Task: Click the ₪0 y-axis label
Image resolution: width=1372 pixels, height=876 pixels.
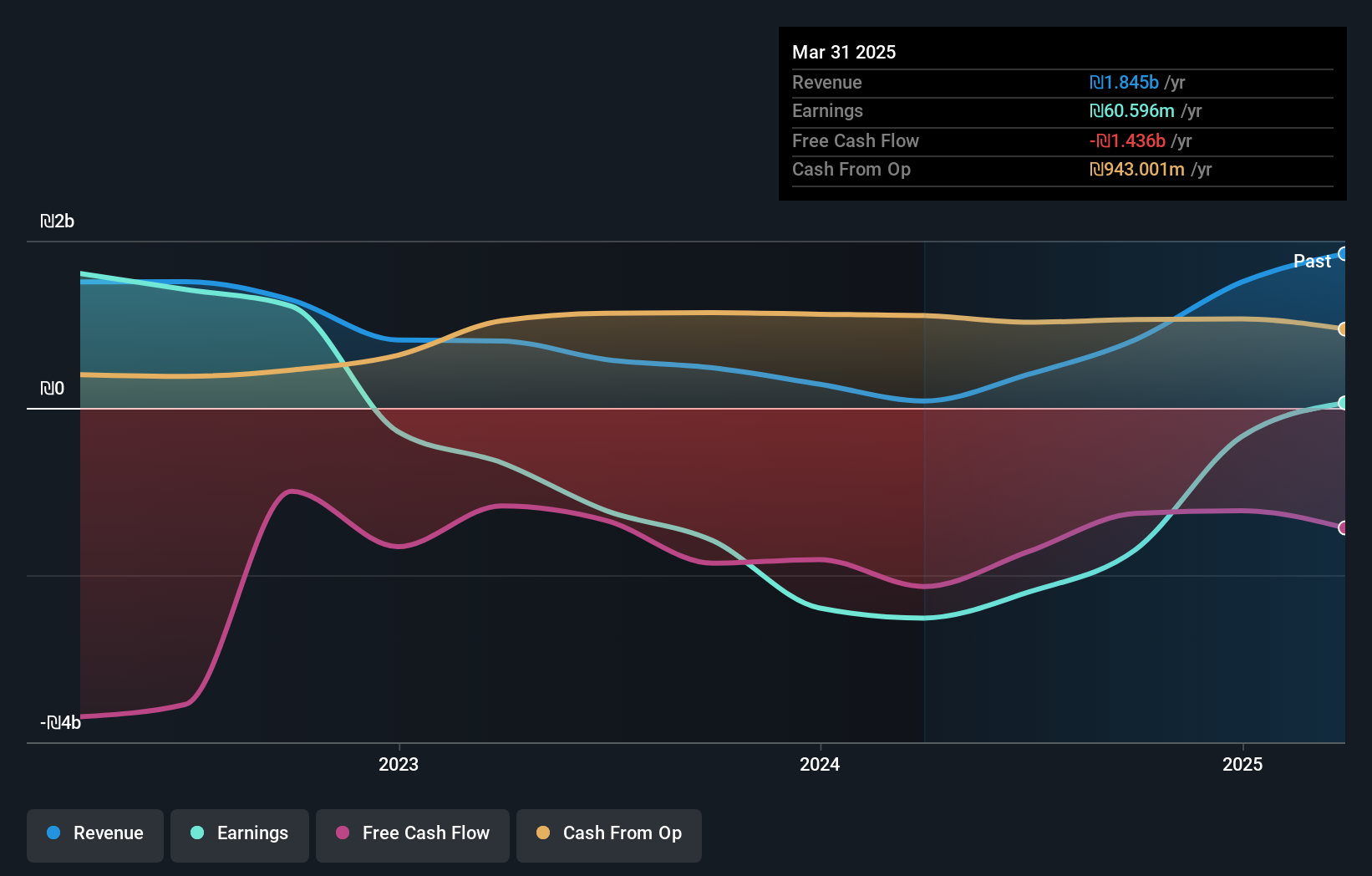Action: [x=53, y=389]
